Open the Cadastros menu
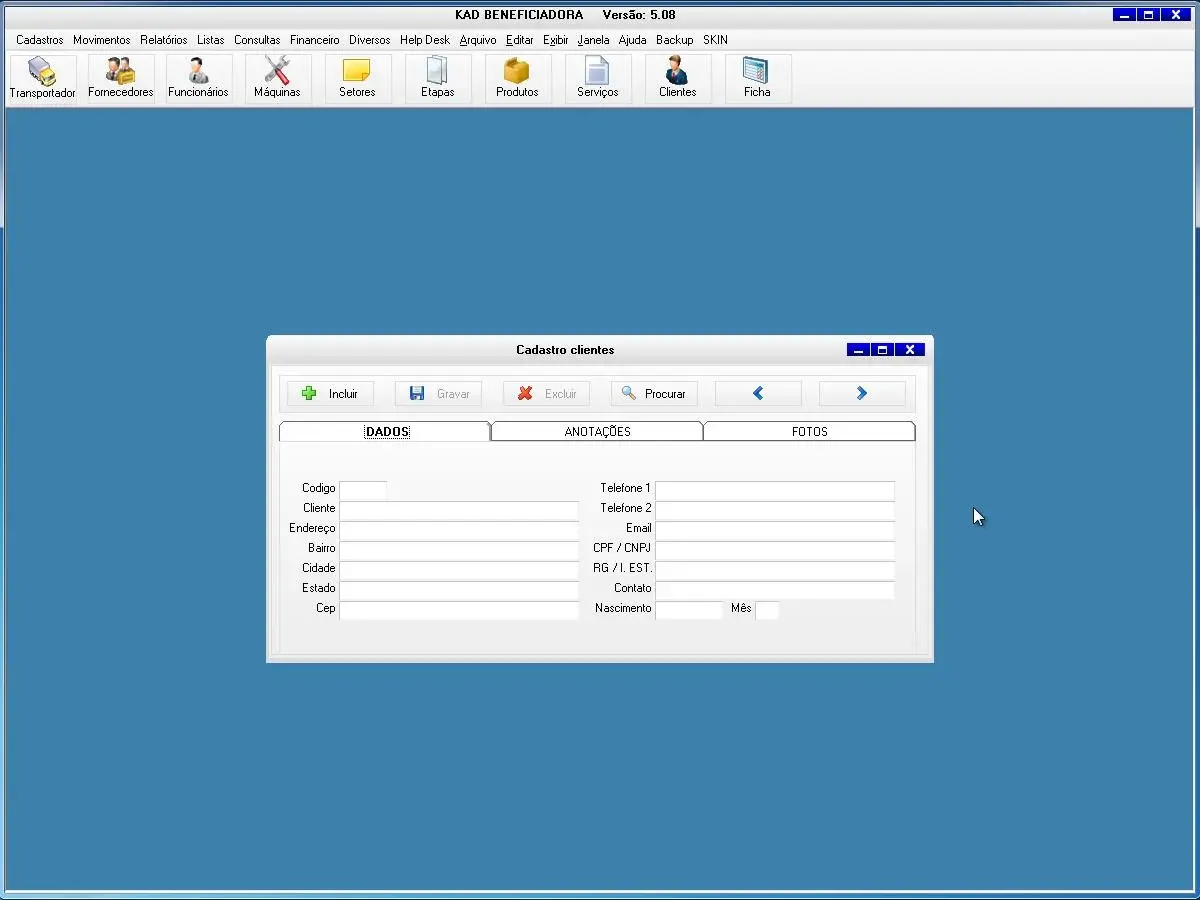 pyautogui.click(x=40, y=40)
